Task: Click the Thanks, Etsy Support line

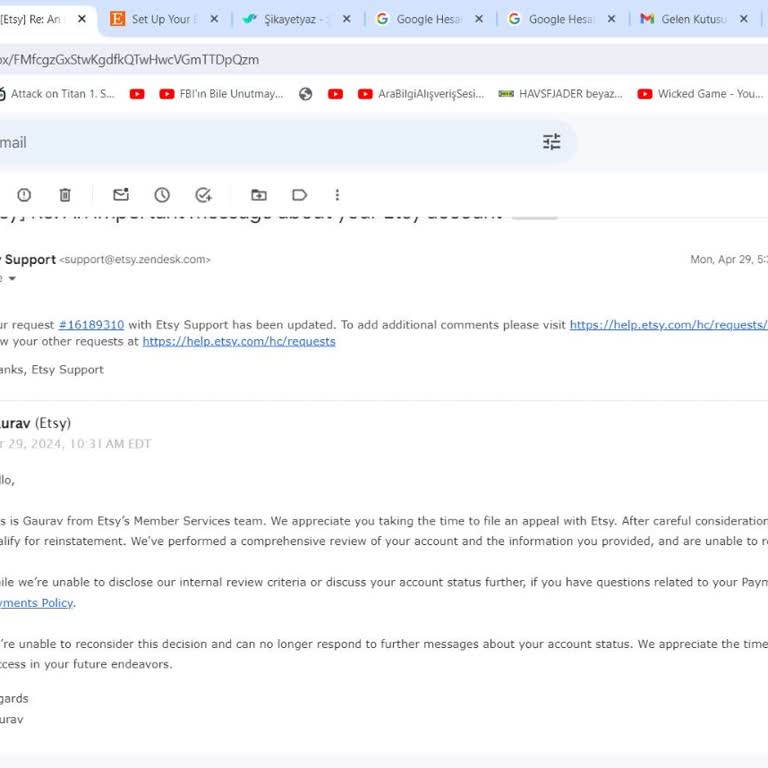Action: point(51,370)
